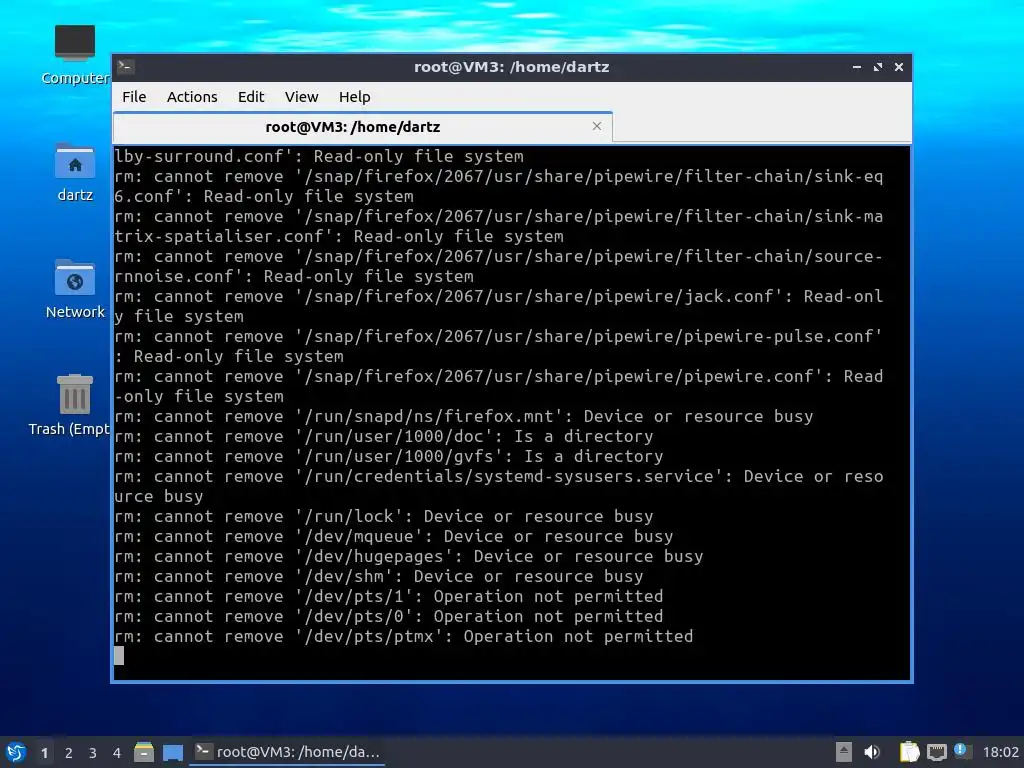Click the '/run/user/1000/gvfs' Is a directory line
Image resolution: width=1024 pixels, height=768 pixels.
click(389, 456)
